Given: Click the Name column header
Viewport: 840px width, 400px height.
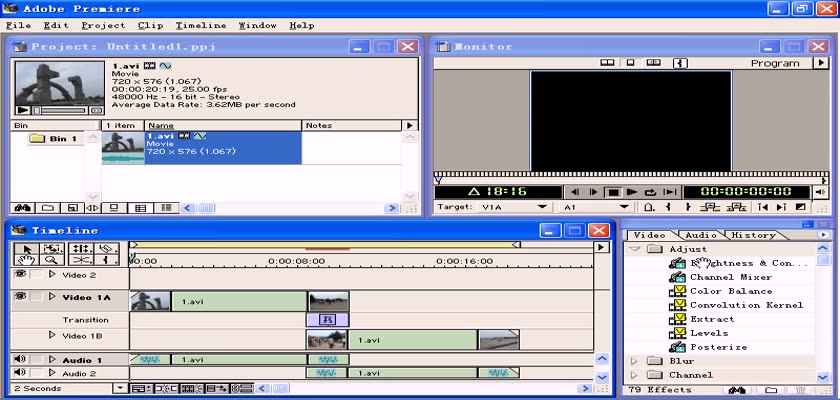Looking at the screenshot, I should pyautogui.click(x=223, y=125).
